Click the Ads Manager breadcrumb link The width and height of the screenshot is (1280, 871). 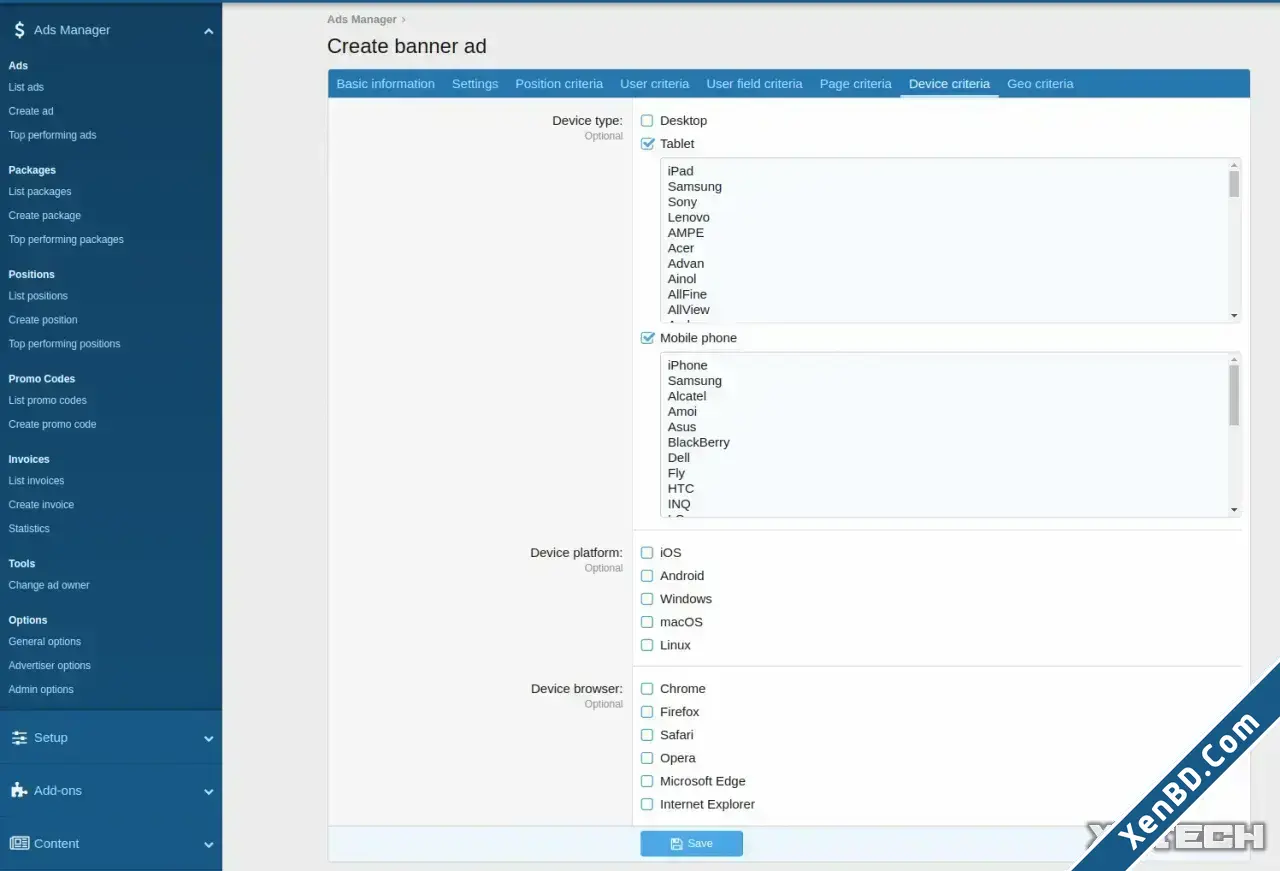[x=361, y=19]
